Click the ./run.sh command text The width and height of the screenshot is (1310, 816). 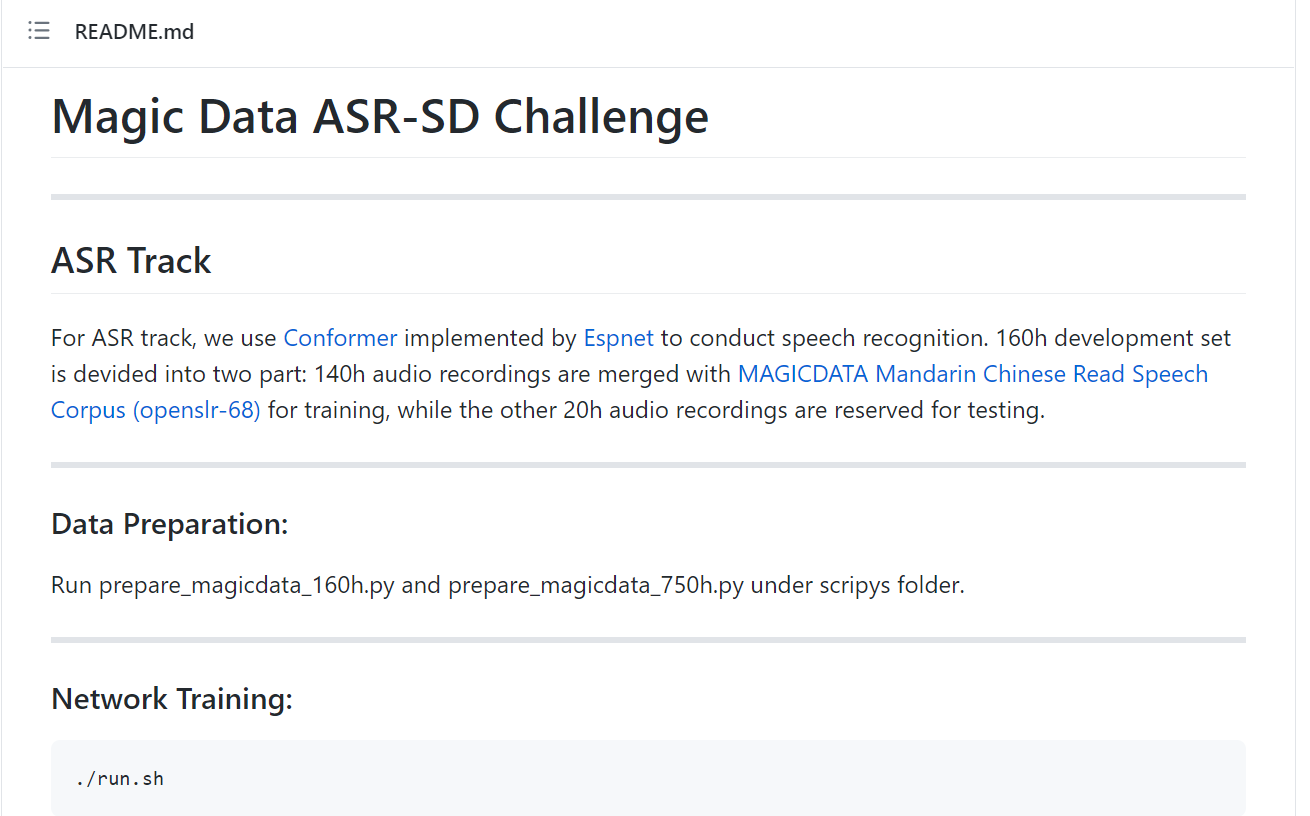point(119,778)
